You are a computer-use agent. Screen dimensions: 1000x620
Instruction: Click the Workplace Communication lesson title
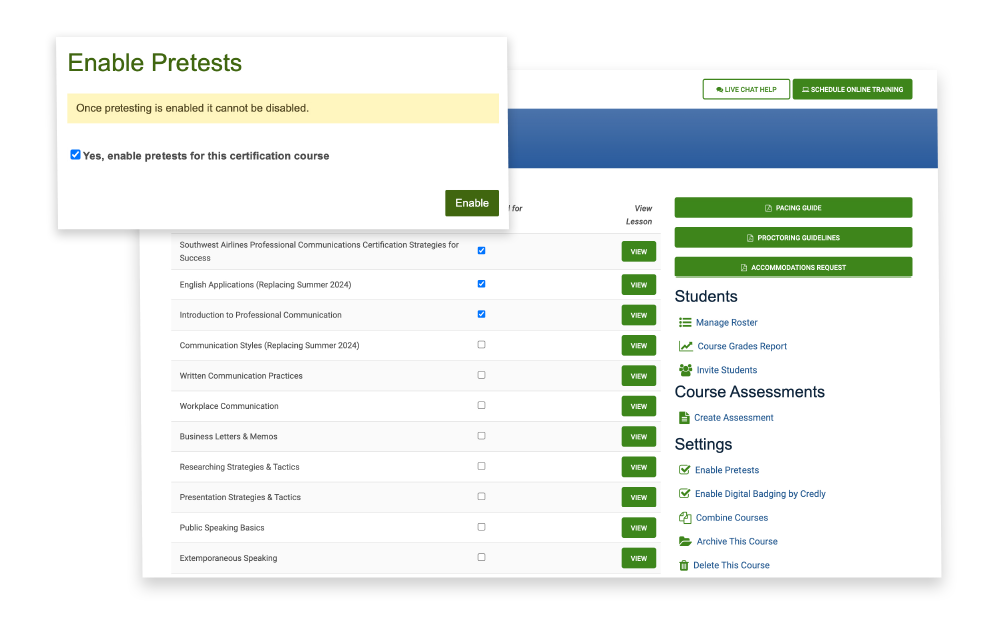[x=229, y=406]
